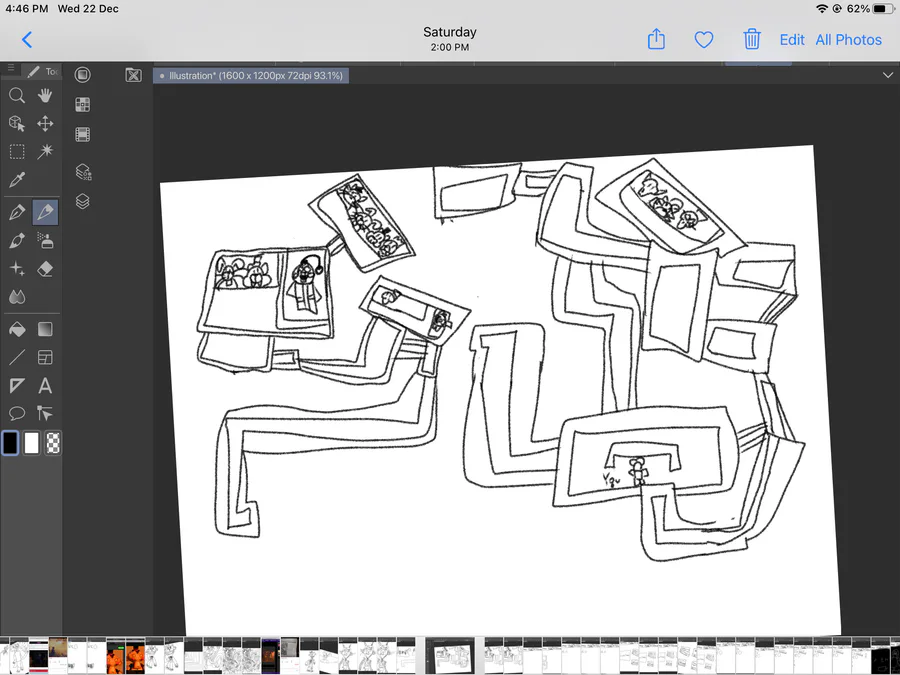Image resolution: width=900 pixels, height=675 pixels.
Task: Open the animation film strip icon
Action: click(83, 134)
